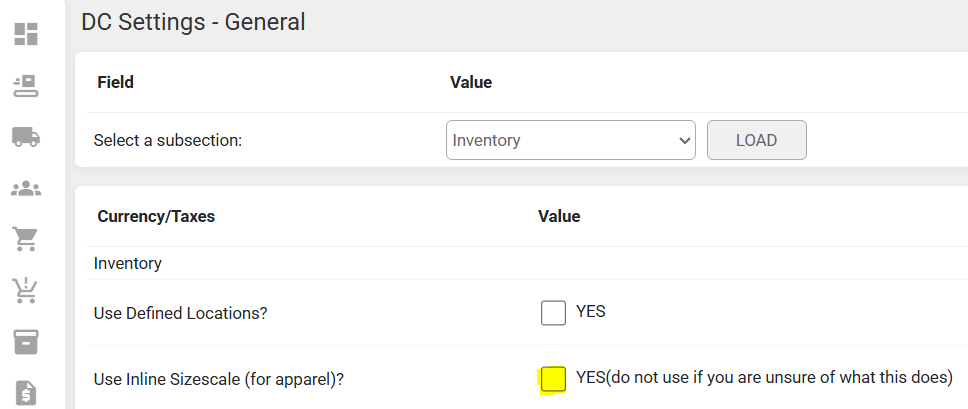Open the subsection dropdown showing Inventory
This screenshot has height=409, width=968.
(570, 141)
